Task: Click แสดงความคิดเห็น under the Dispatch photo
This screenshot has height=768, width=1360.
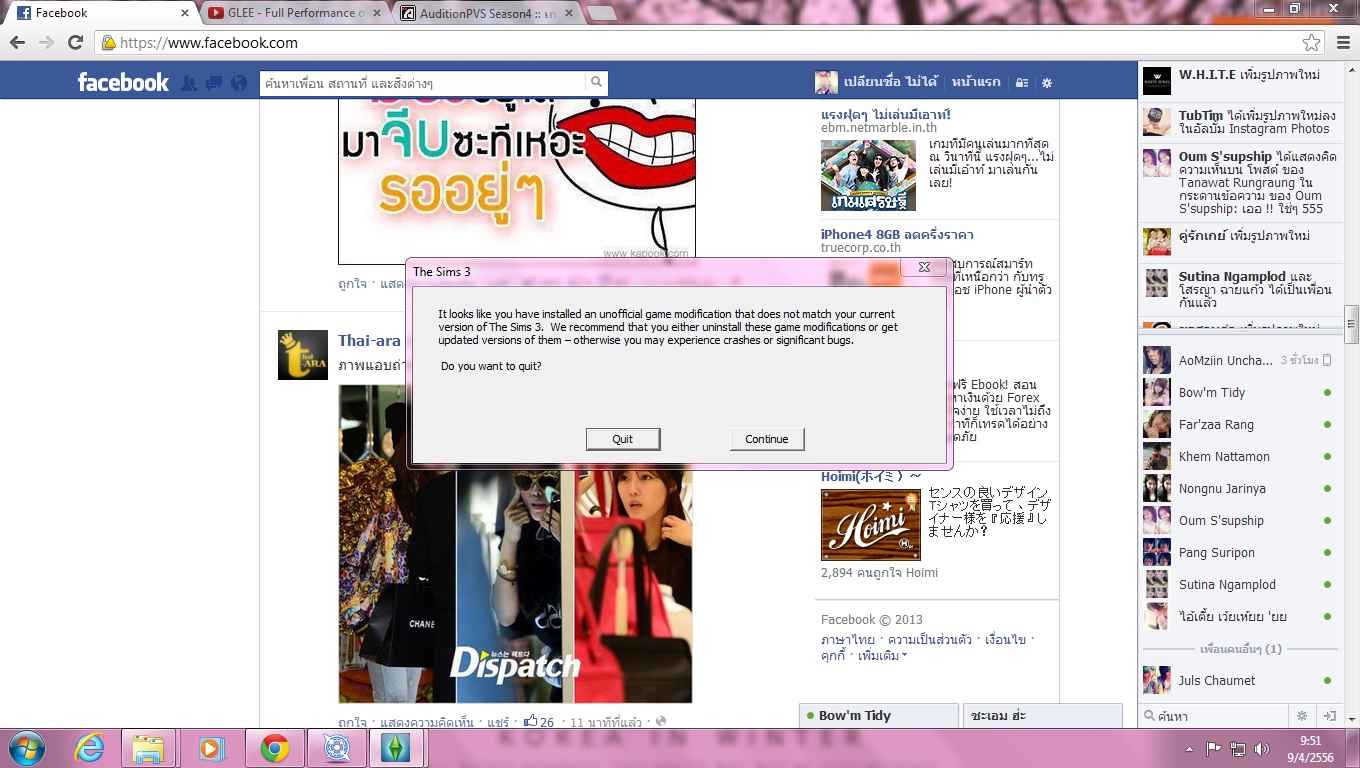Action: 427,722
